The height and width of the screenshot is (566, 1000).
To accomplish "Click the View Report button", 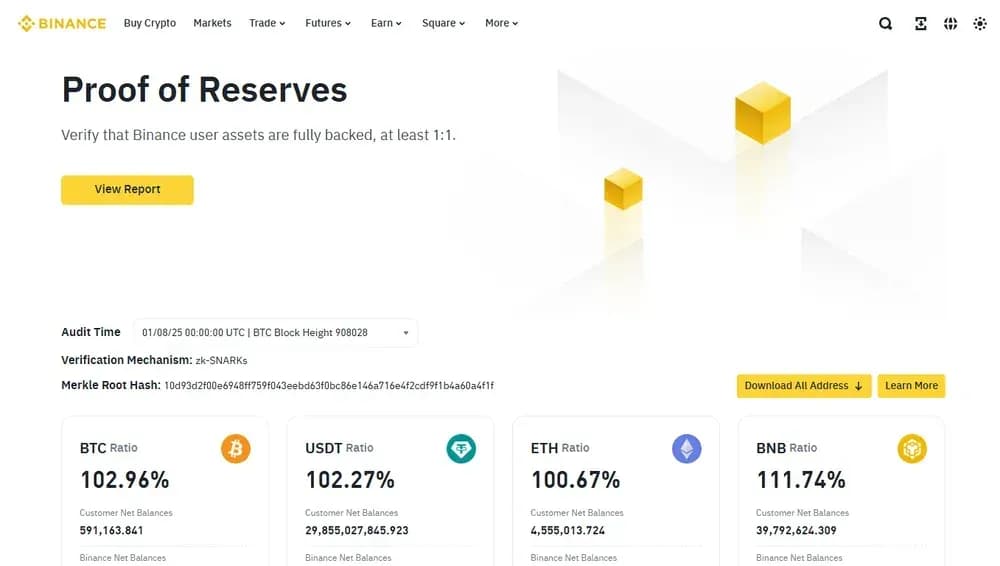I will 128,190.
